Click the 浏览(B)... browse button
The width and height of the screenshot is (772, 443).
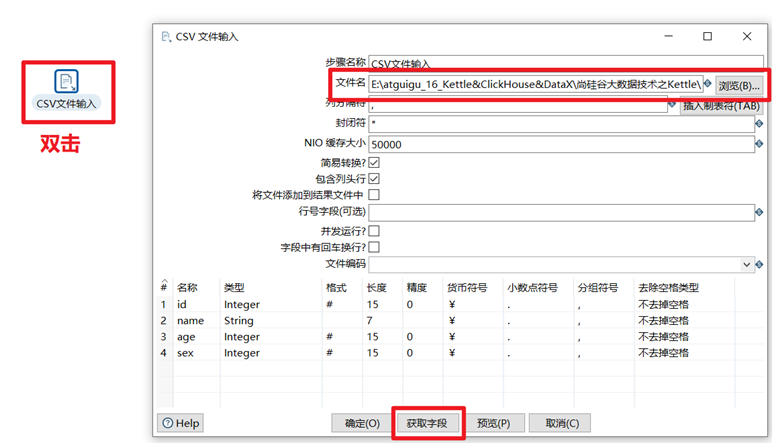coord(739,86)
